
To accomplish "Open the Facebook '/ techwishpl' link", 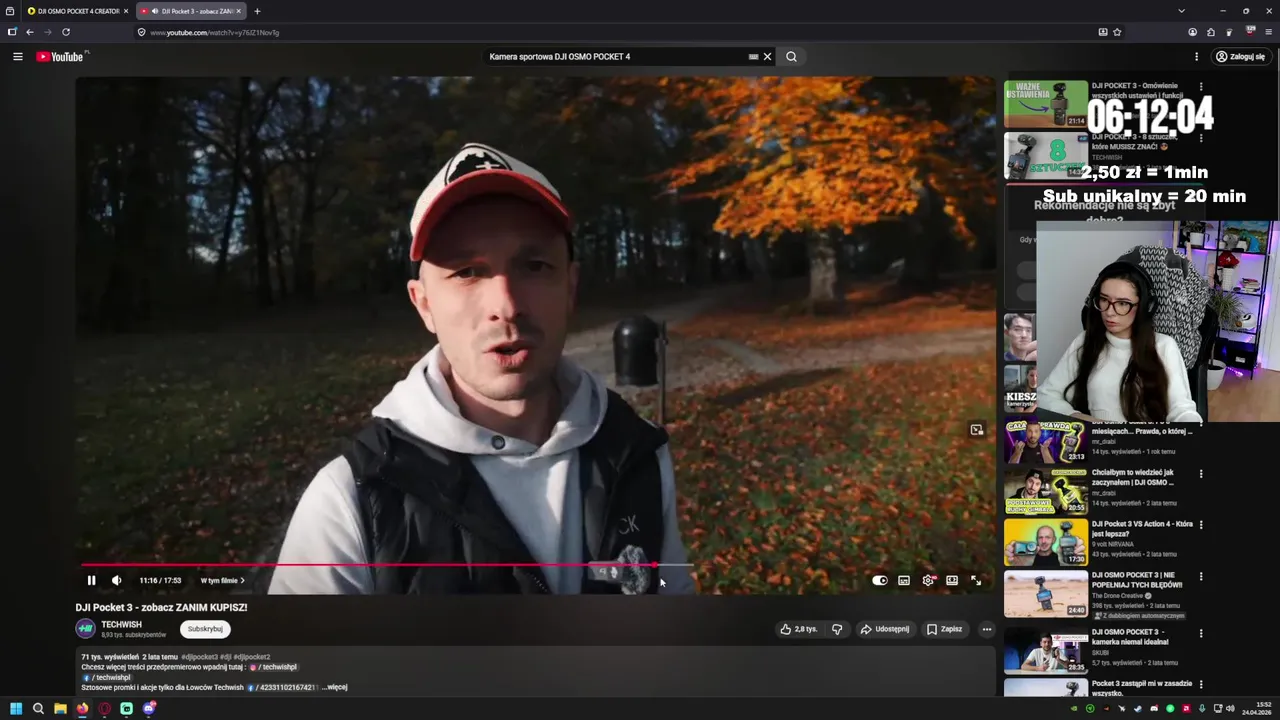I will coord(106,677).
